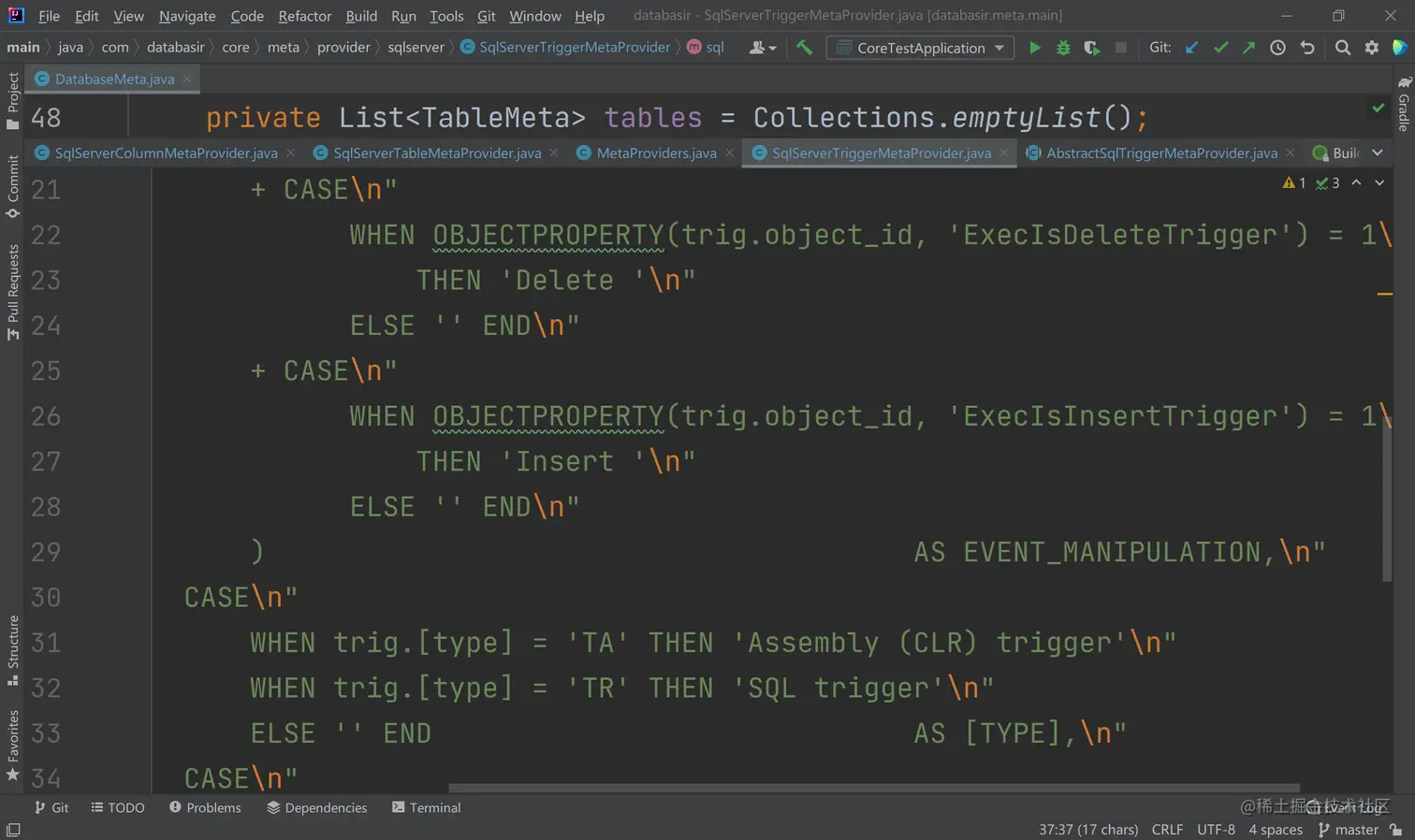Image resolution: width=1415 pixels, height=840 pixels.
Task: Switch to SqlServerColumnMetaProvider.java tab
Action: 165,152
